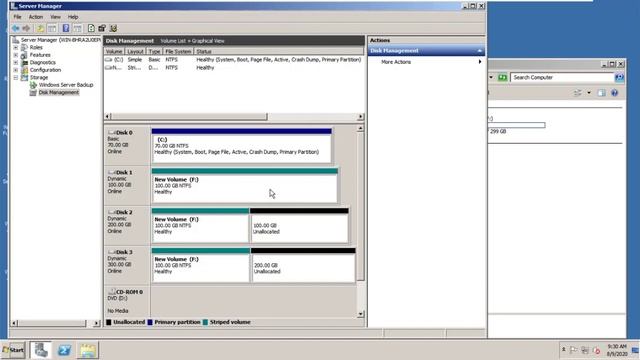Expand the Configuration tree node
Viewport: 640px width, 360px height.
coord(16,70)
